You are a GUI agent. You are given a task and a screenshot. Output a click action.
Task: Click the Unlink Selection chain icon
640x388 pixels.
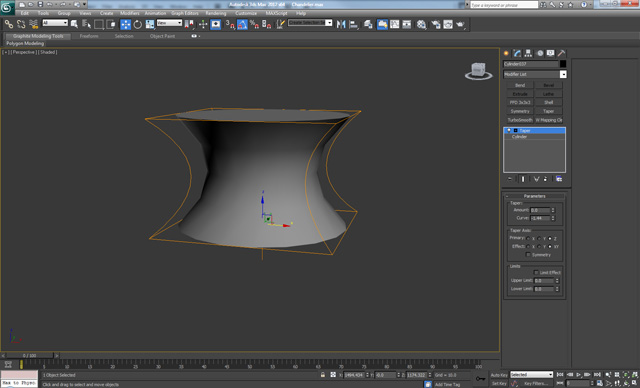(x=21, y=24)
